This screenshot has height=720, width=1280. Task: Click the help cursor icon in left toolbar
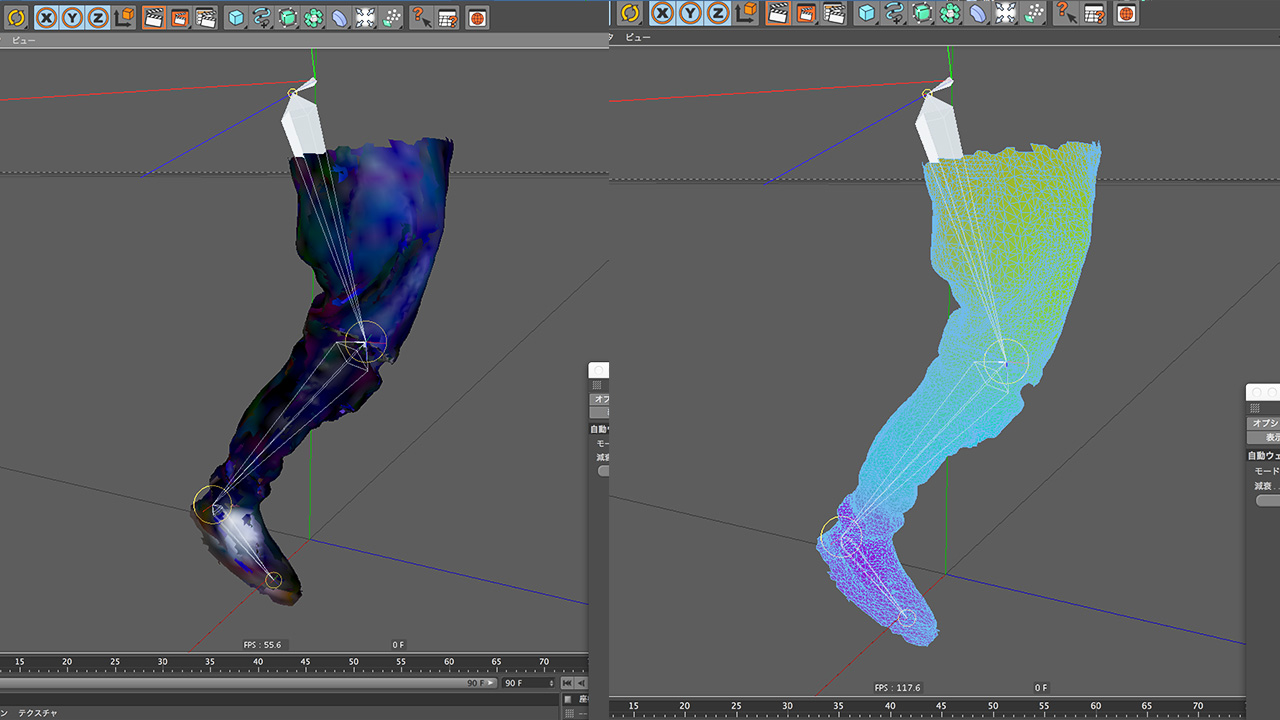click(421, 17)
